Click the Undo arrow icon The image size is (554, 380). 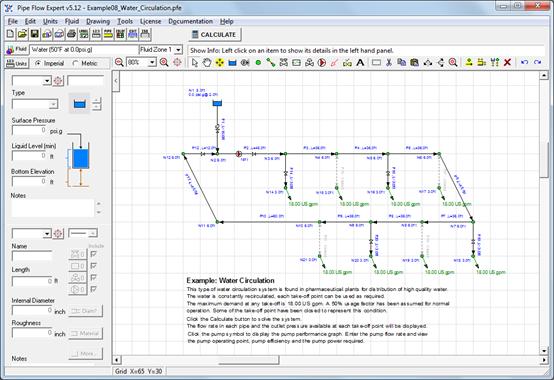(x=524, y=63)
